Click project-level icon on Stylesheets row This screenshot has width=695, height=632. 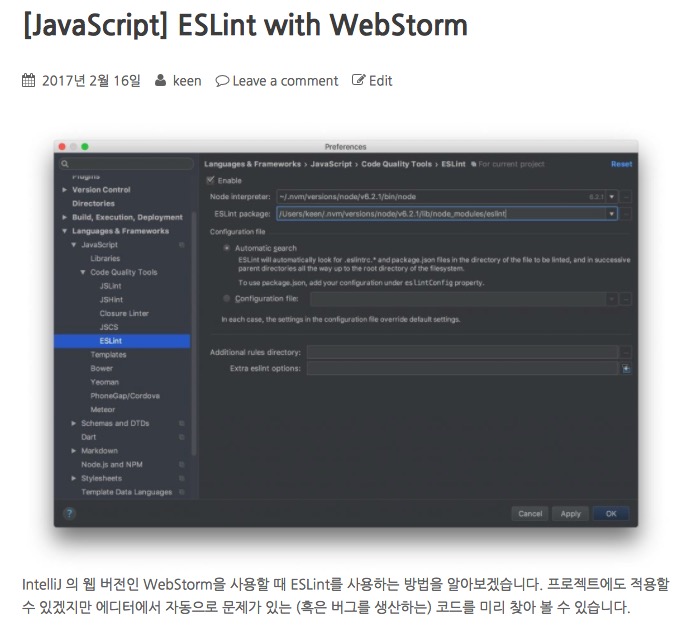point(181,478)
